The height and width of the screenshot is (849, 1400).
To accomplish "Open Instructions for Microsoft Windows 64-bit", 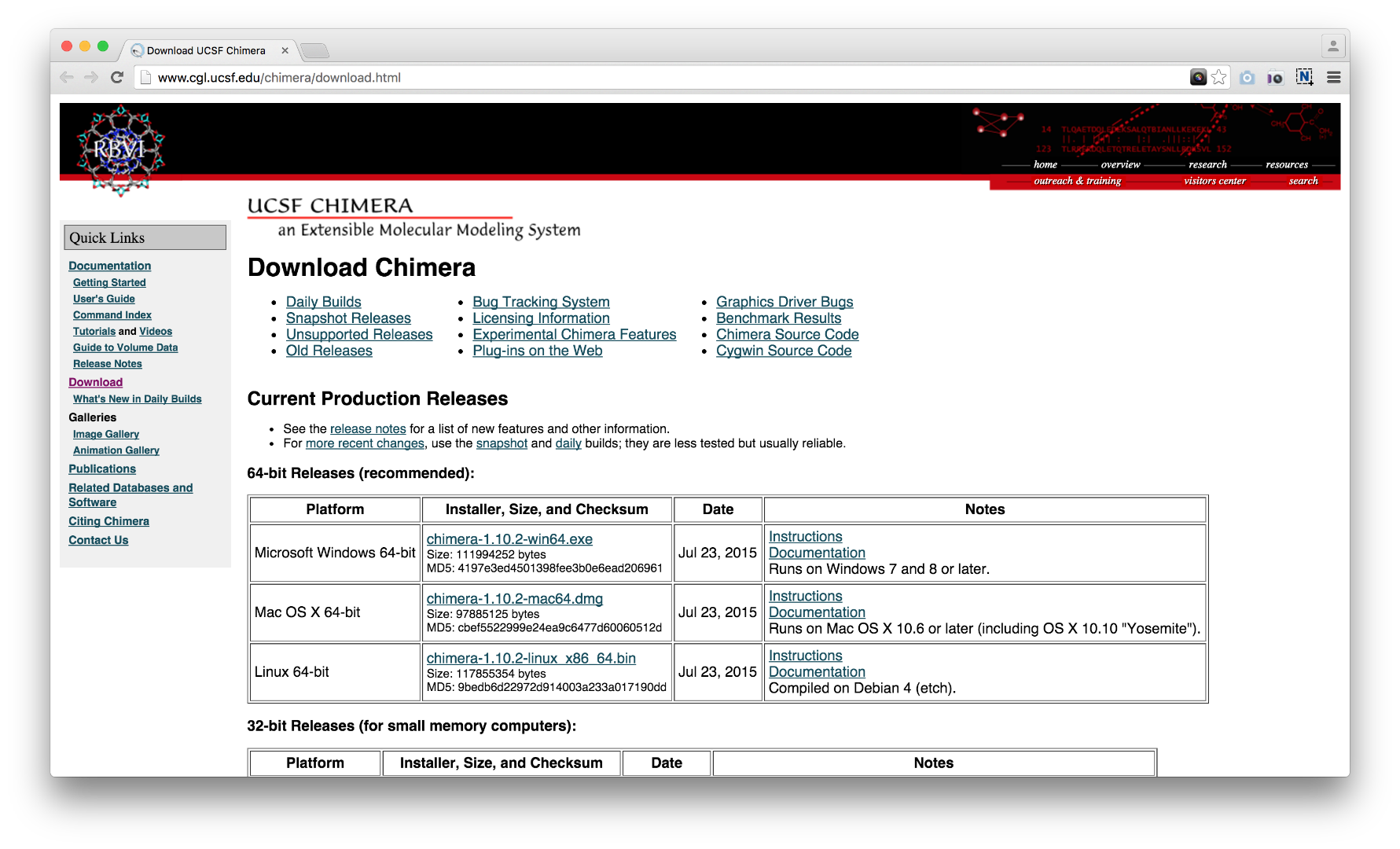I will point(805,537).
